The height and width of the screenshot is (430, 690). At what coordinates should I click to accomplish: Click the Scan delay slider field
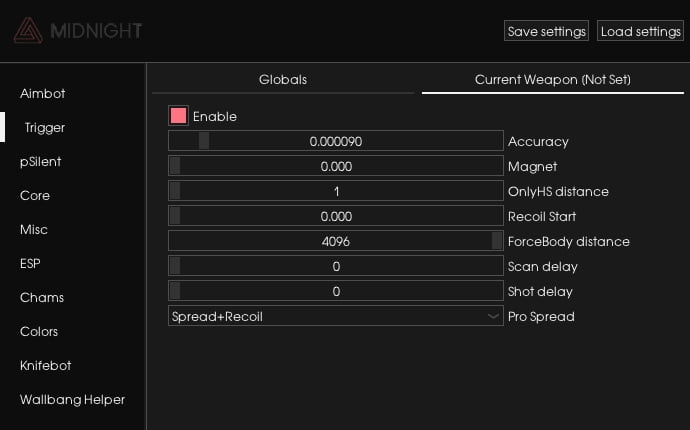(x=336, y=266)
